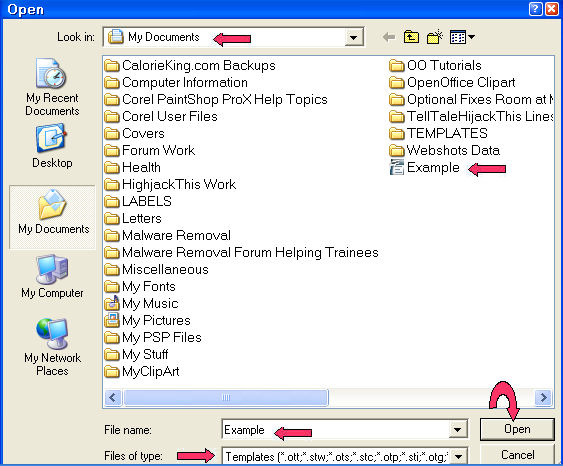The width and height of the screenshot is (563, 466).
Task: Select the Example template file
Action: 425,168
